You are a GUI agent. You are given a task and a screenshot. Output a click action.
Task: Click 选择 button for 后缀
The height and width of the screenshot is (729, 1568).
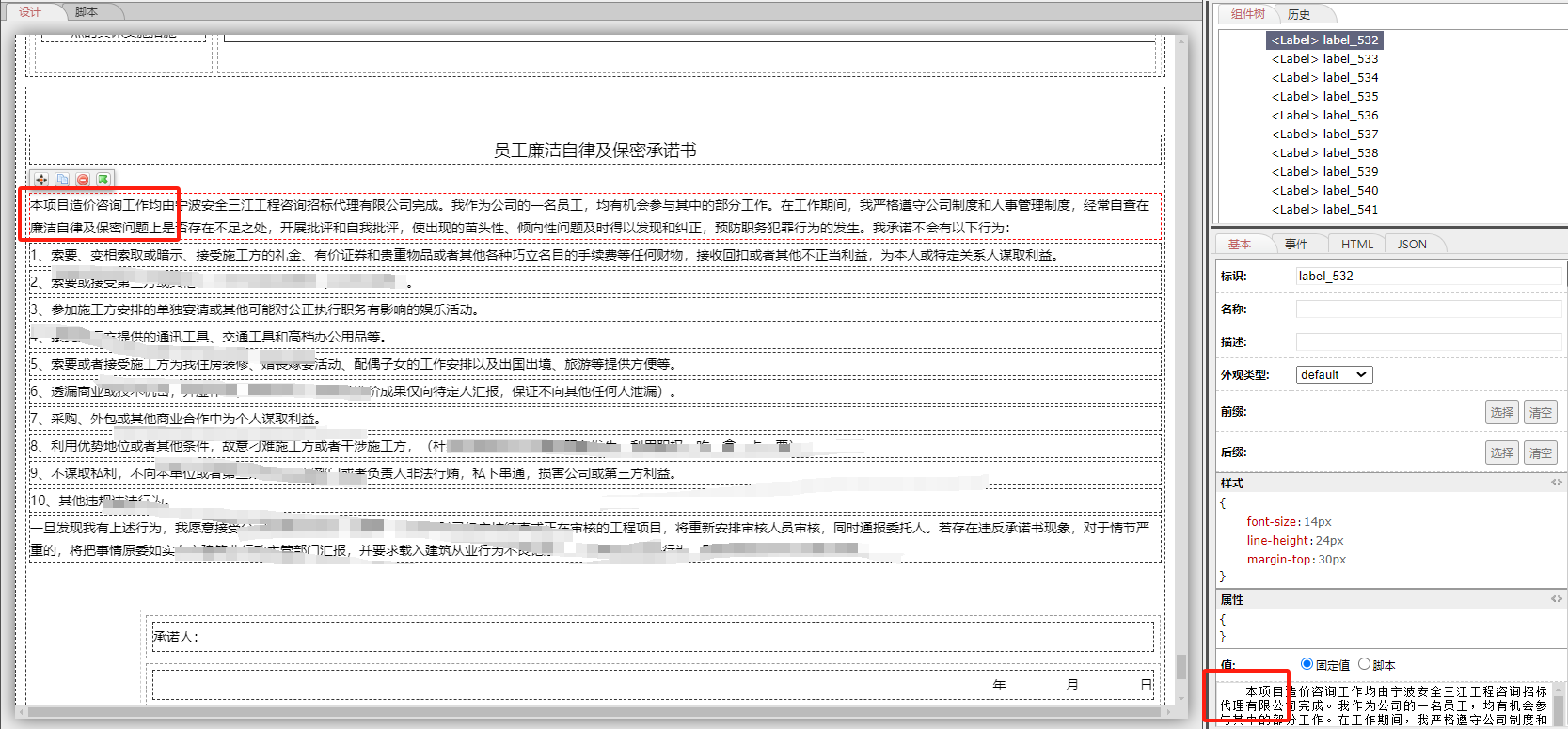click(1502, 452)
